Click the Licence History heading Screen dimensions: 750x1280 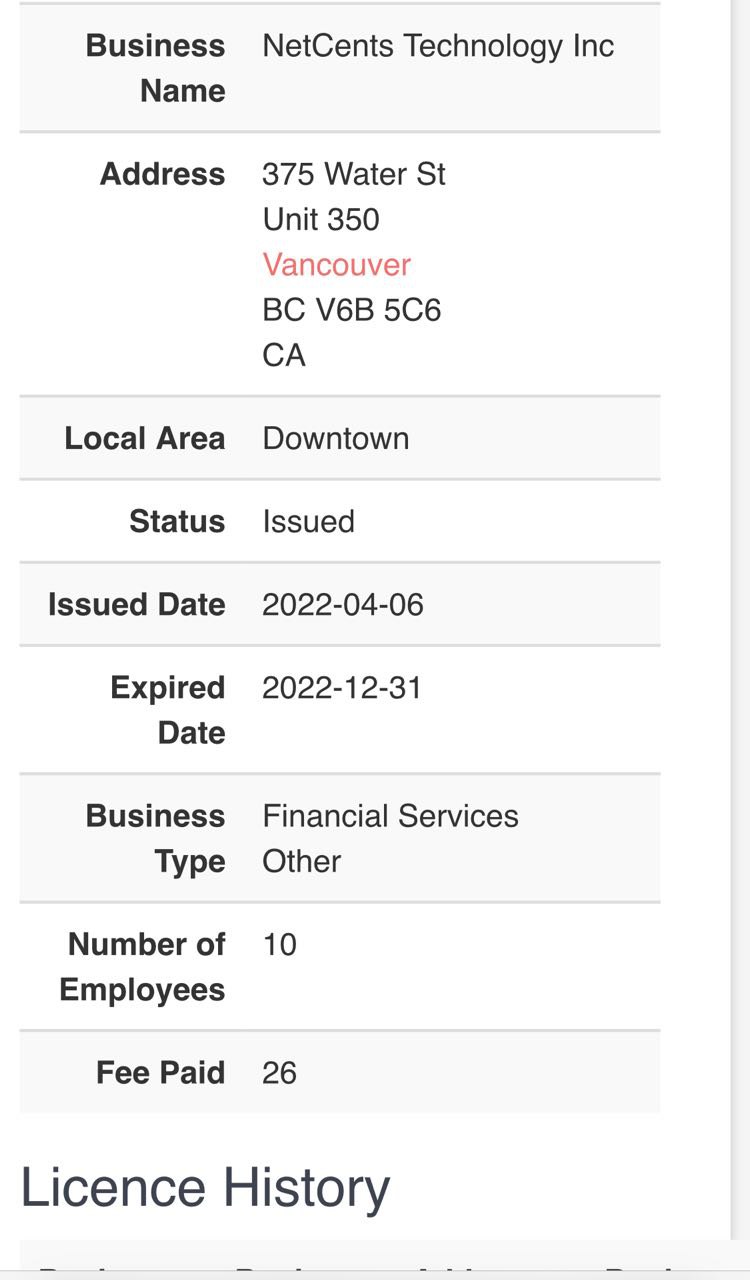[205, 1187]
